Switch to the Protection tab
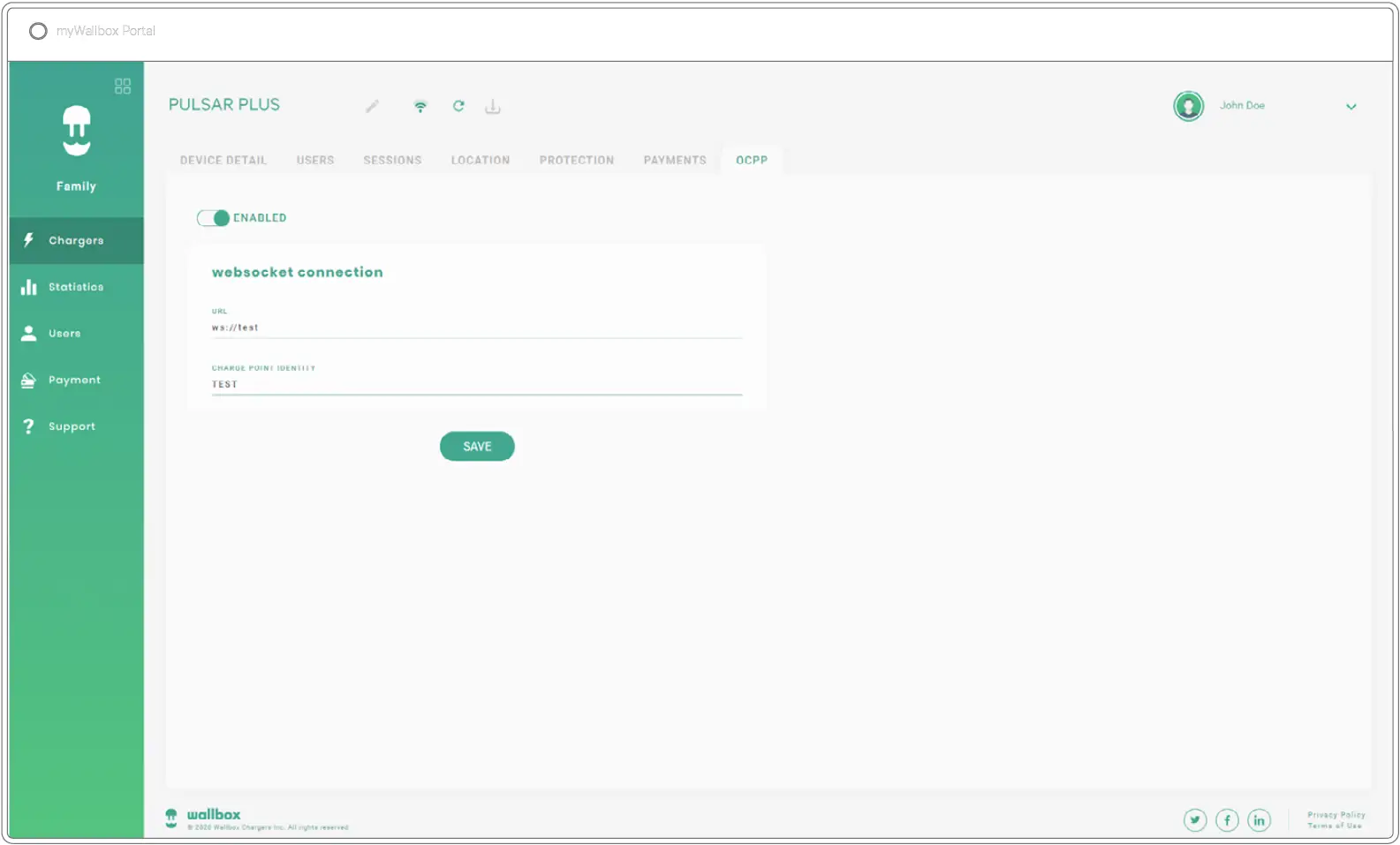The width and height of the screenshot is (1400, 845). (x=577, y=160)
